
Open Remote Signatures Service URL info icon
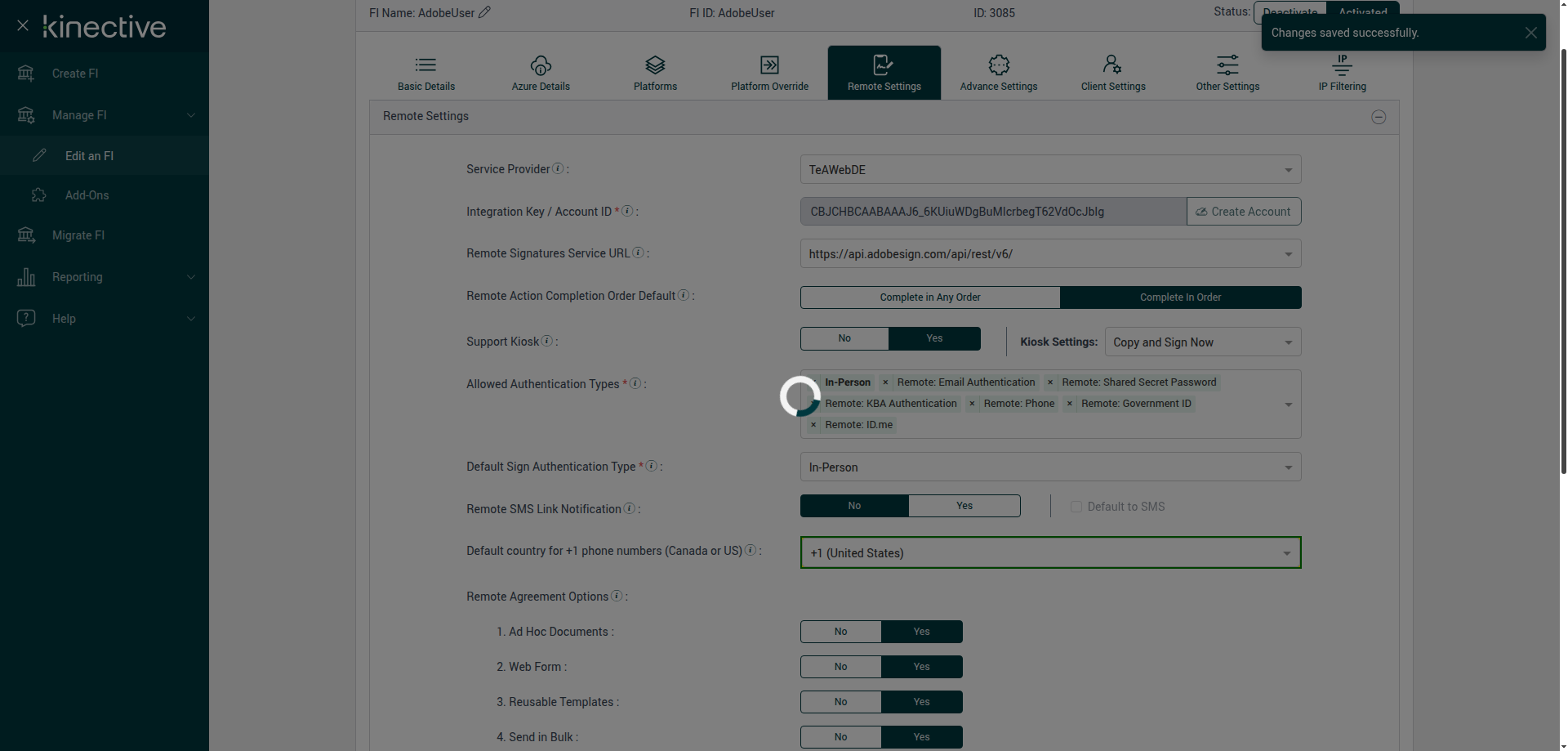(638, 253)
